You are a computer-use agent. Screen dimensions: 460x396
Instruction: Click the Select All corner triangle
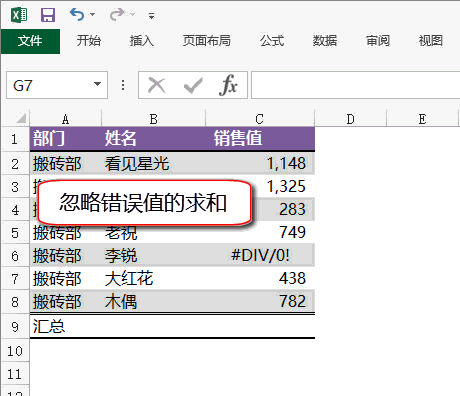point(21,118)
